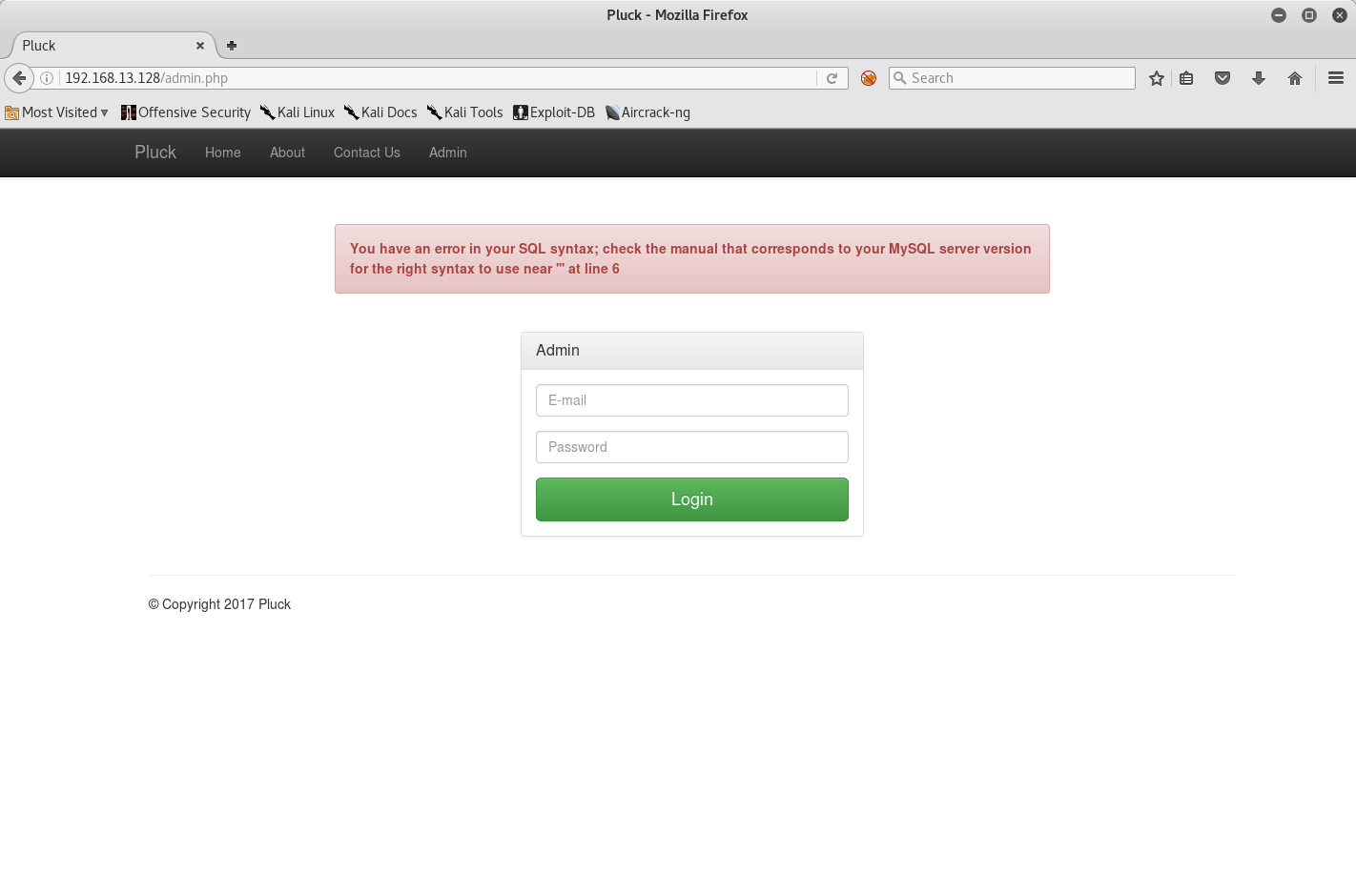Click into the Password field
The width and height of the screenshot is (1356, 896).
[691, 447]
